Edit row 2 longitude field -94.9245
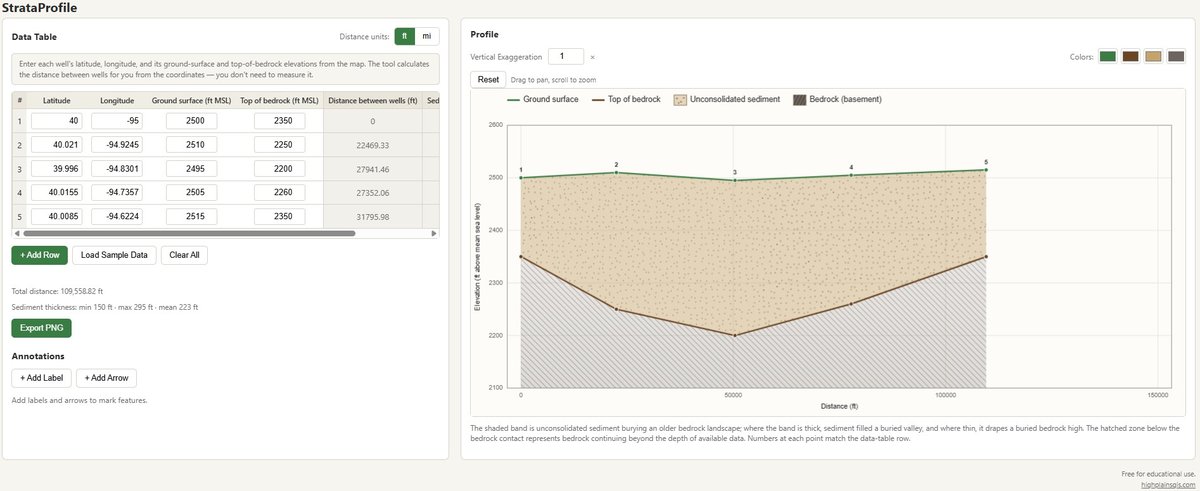1200x491 pixels. tap(117, 145)
